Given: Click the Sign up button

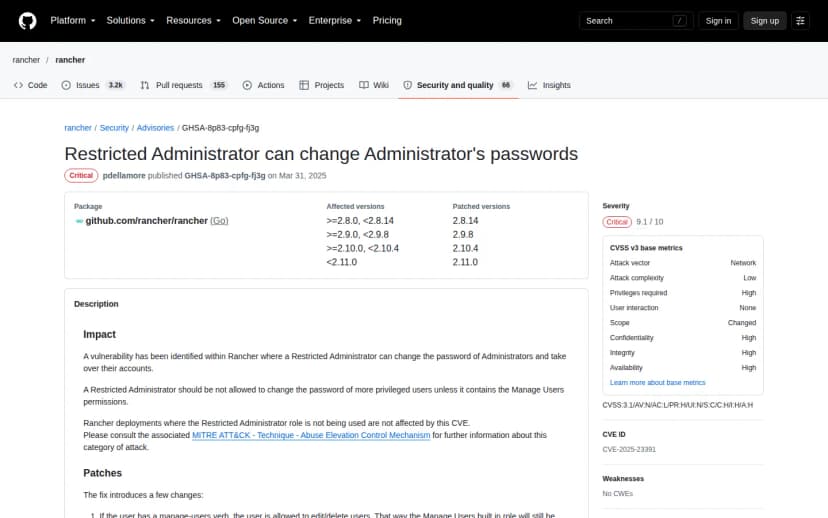Looking at the screenshot, I should [765, 21].
